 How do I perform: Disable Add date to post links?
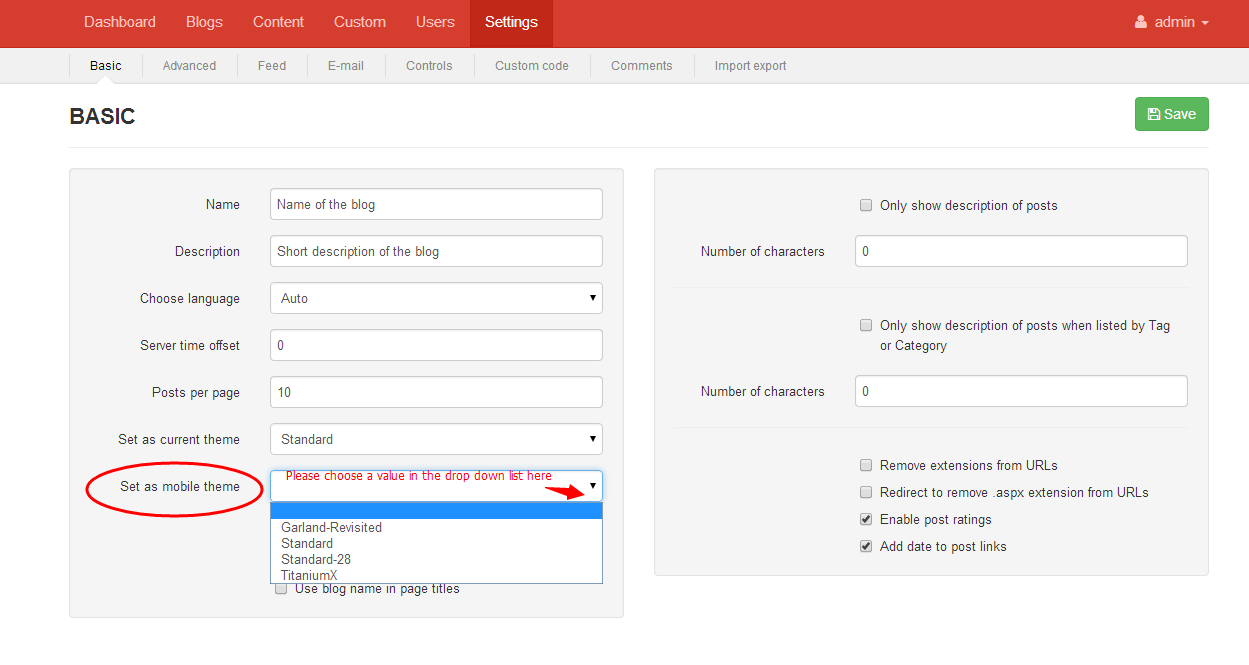coord(866,546)
